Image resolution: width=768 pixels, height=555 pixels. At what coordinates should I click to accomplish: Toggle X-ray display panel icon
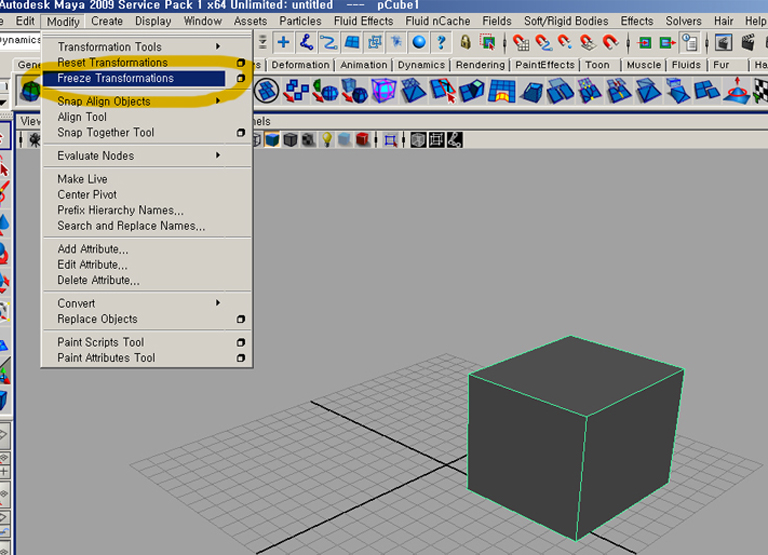pyautogui.click(x=418, y=141)
